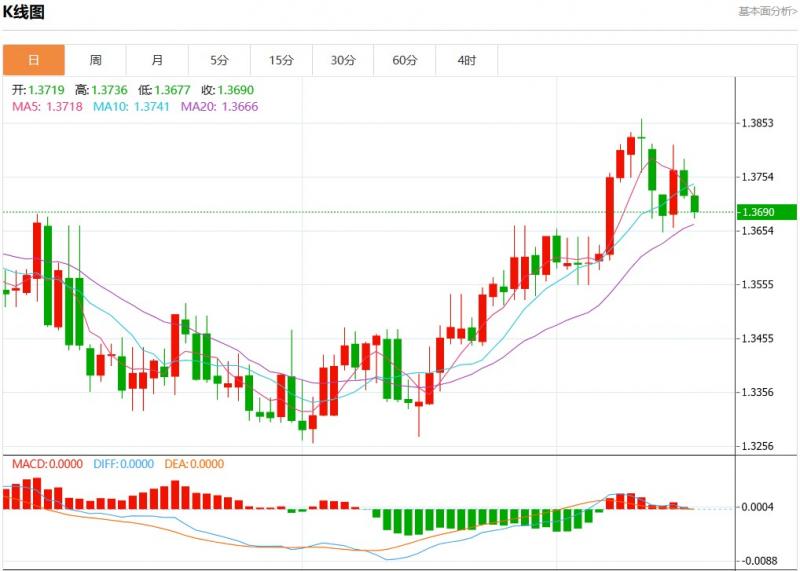Click the rightmost green candlestick
This screenshot has height=571, width=800.
point(696,203)
